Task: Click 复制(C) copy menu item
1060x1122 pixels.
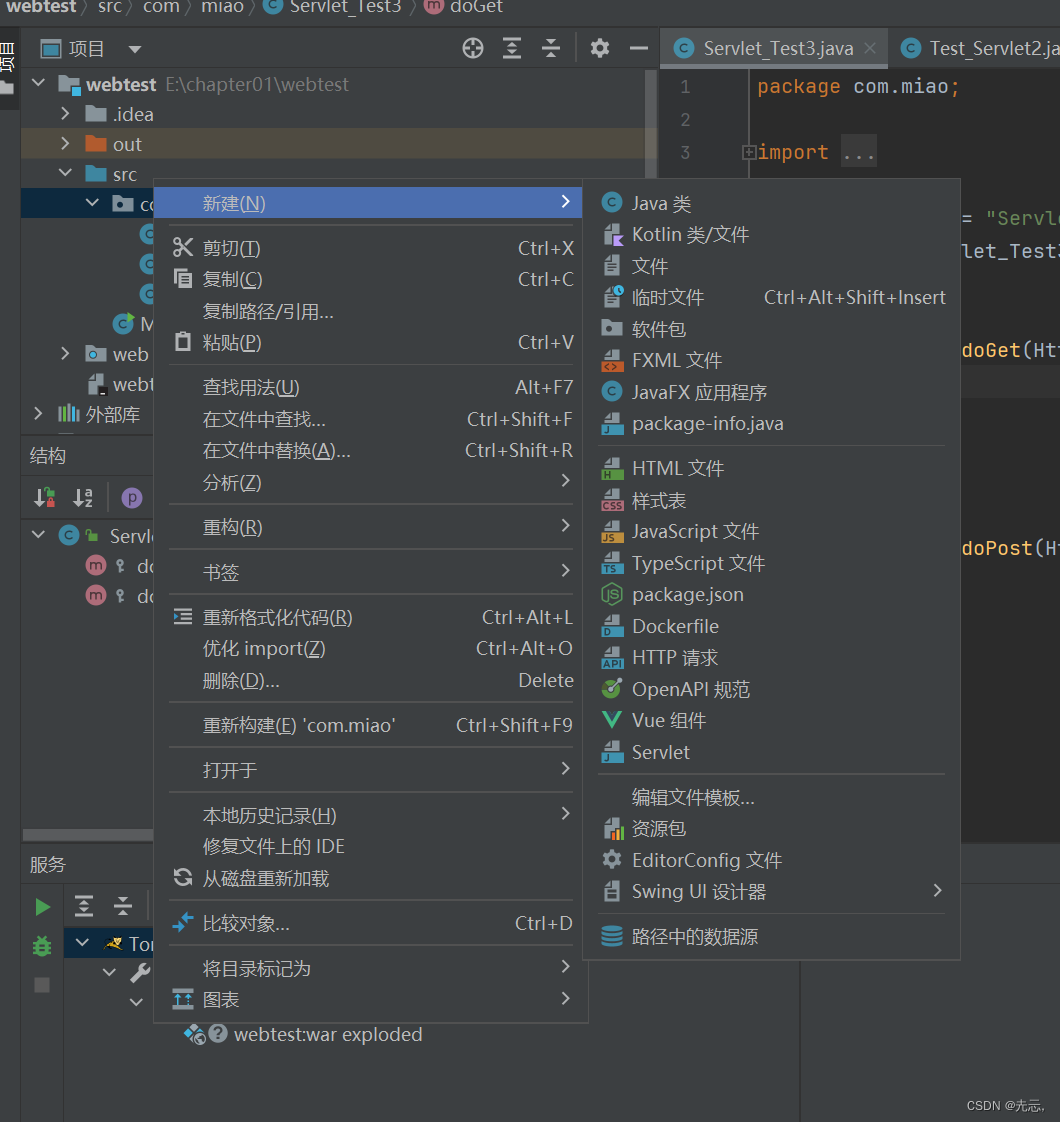Action: click(371, 280)
